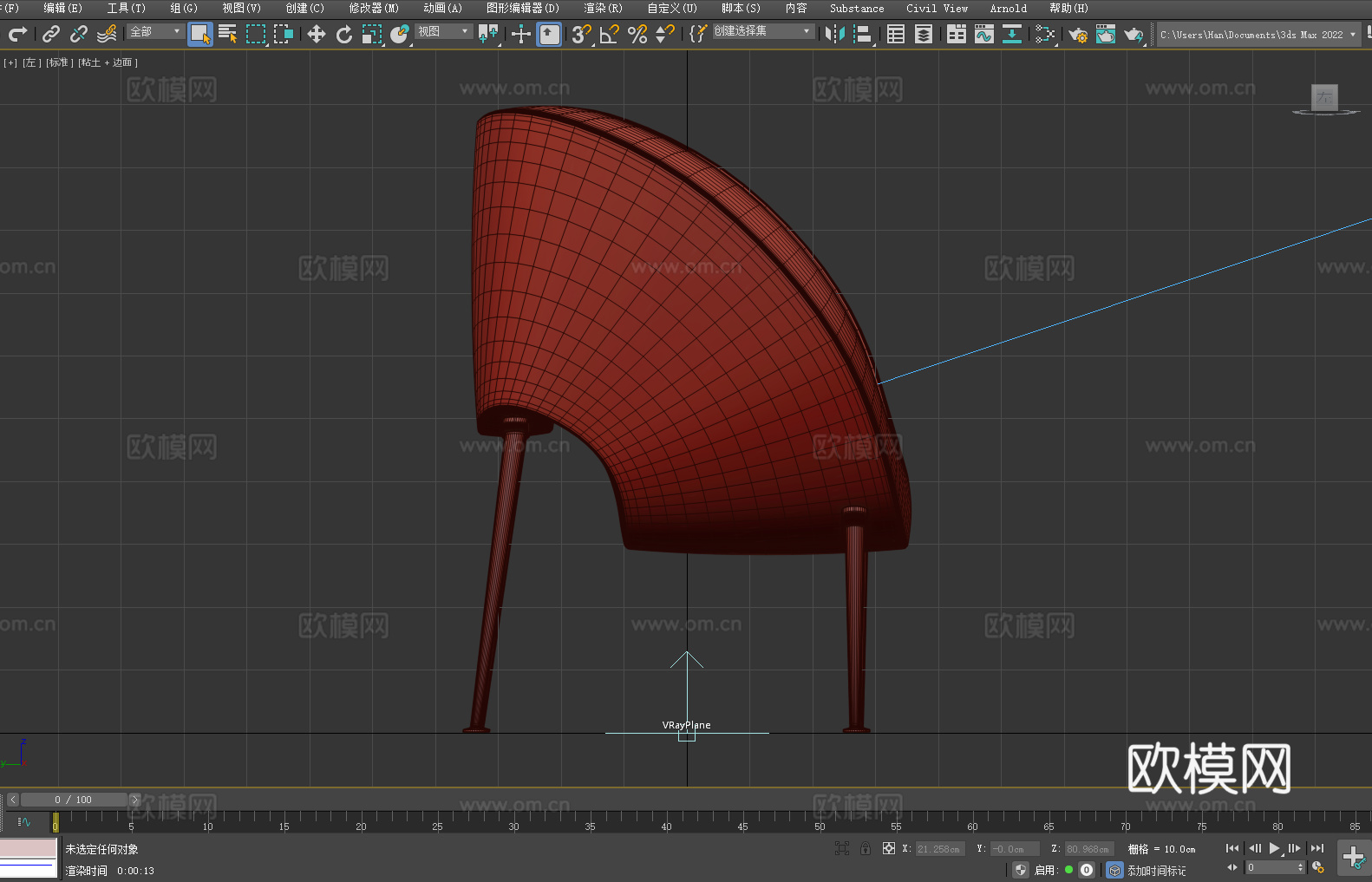Open Edit Named Selection Sets
Image resolution: width=1372 pixels, height=882 pixels.
pos(698,34)
